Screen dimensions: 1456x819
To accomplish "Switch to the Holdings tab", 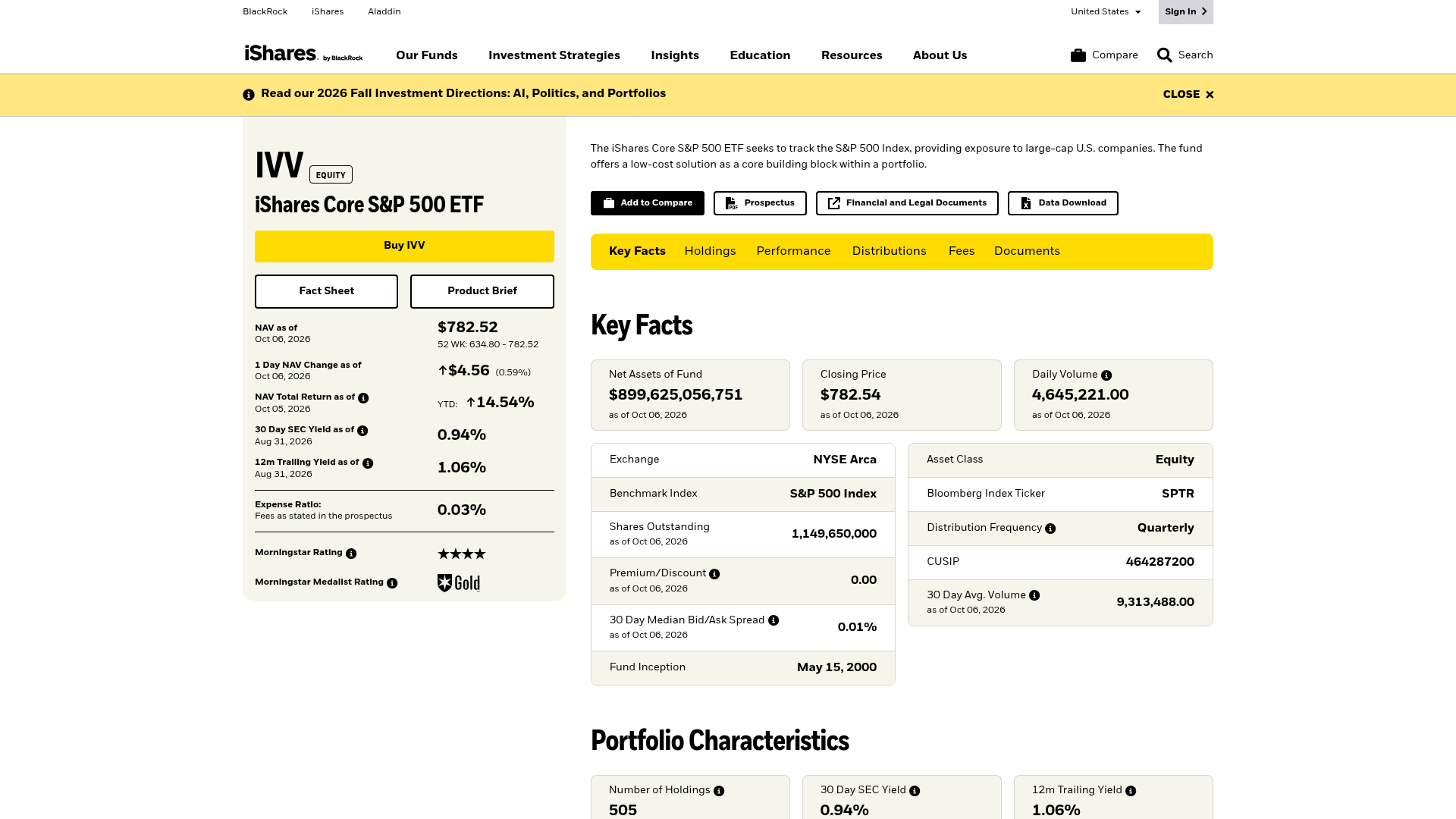I will [710, 251].
